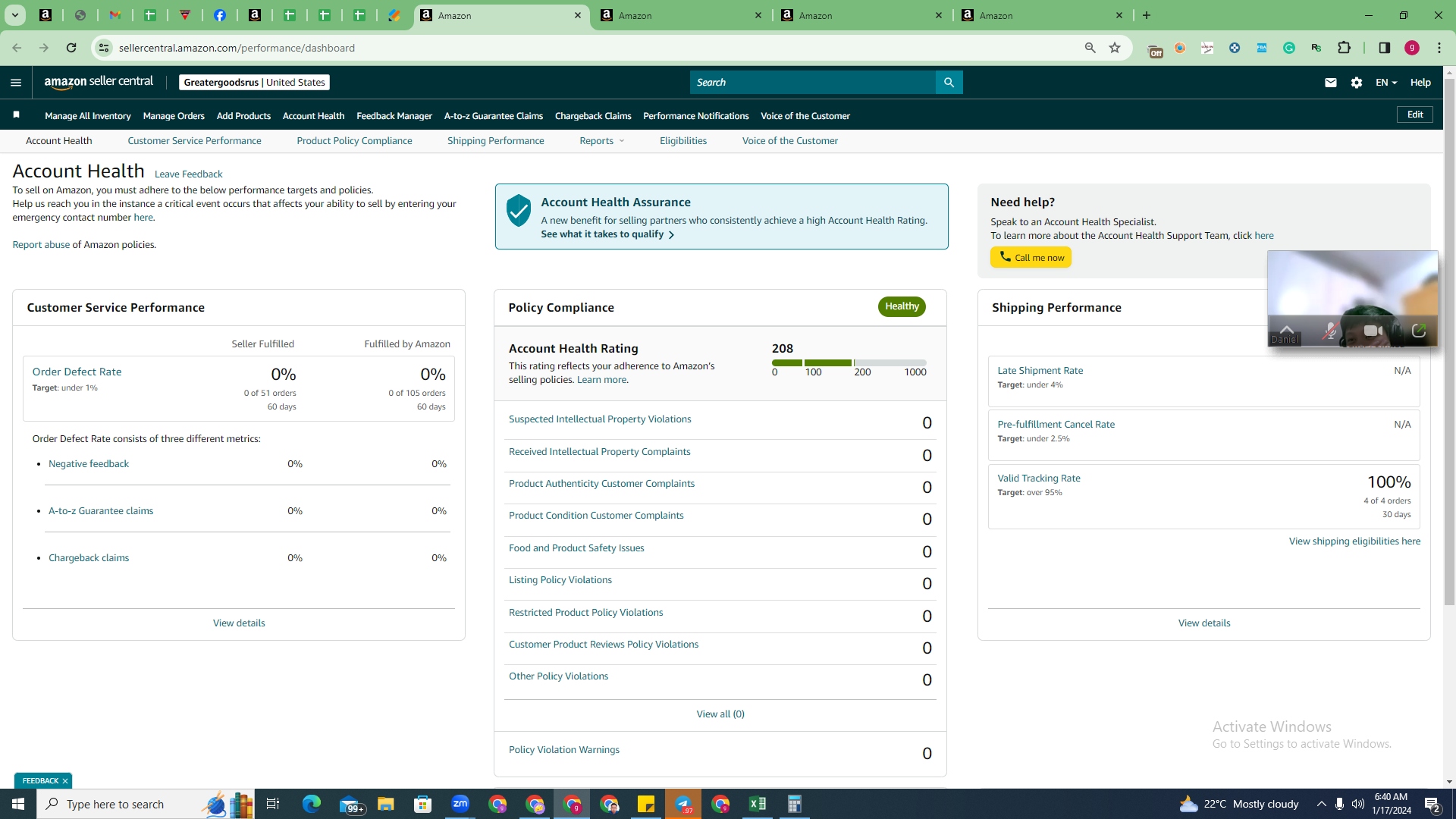Click the page vertical scrollbar
Screen dimensions: 1456x819
[x=1449, y=341]
